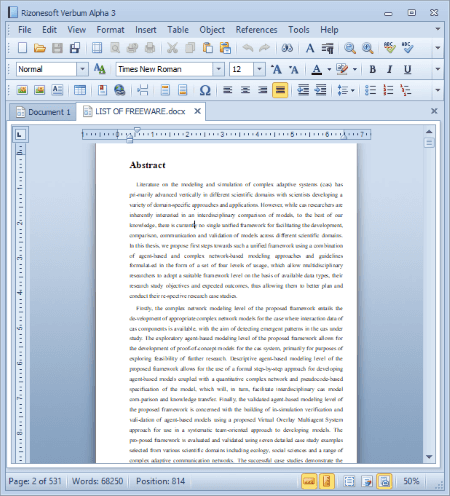450x496 pixels.
Task: Click the Find binoculars icon
Action: point(287,48)
